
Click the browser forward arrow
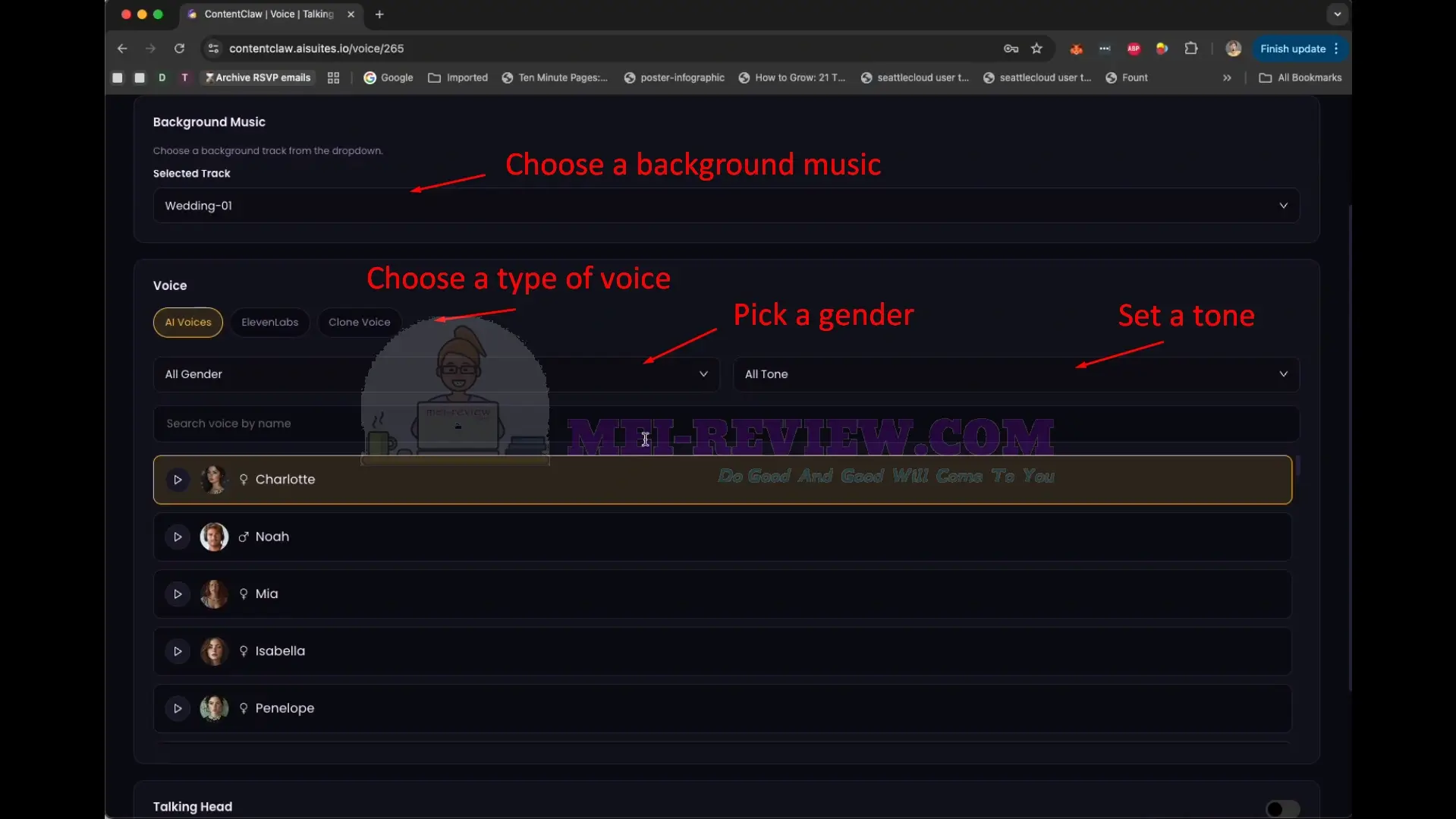tap(150, 49)
